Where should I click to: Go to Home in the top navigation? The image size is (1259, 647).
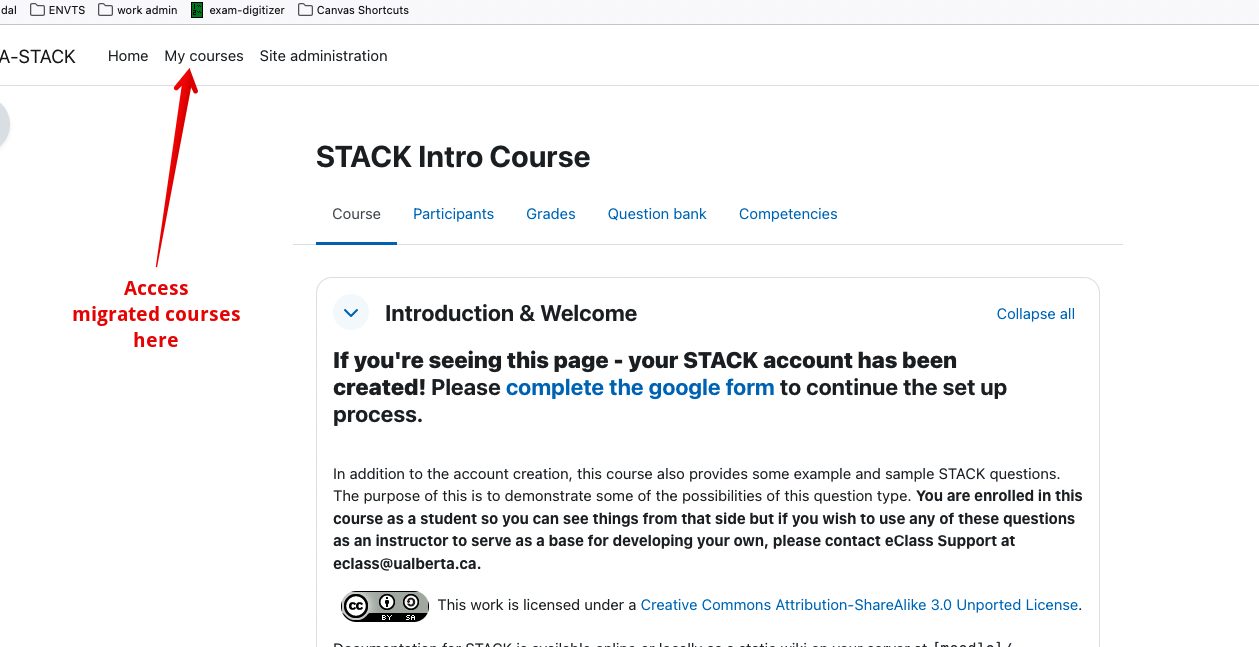click(x=128, y=56)
